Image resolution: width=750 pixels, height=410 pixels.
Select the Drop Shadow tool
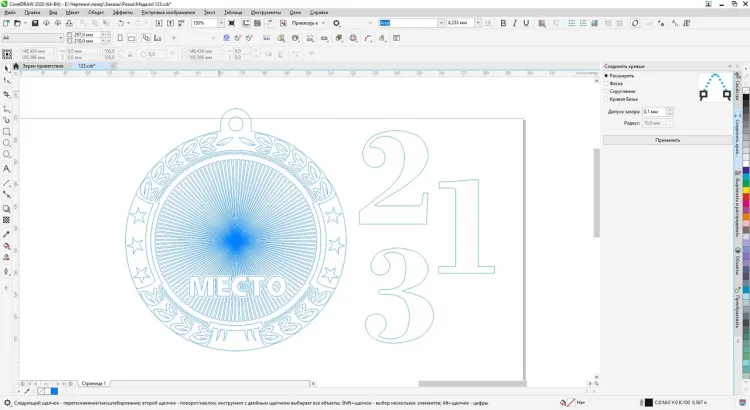click(6, 209)
